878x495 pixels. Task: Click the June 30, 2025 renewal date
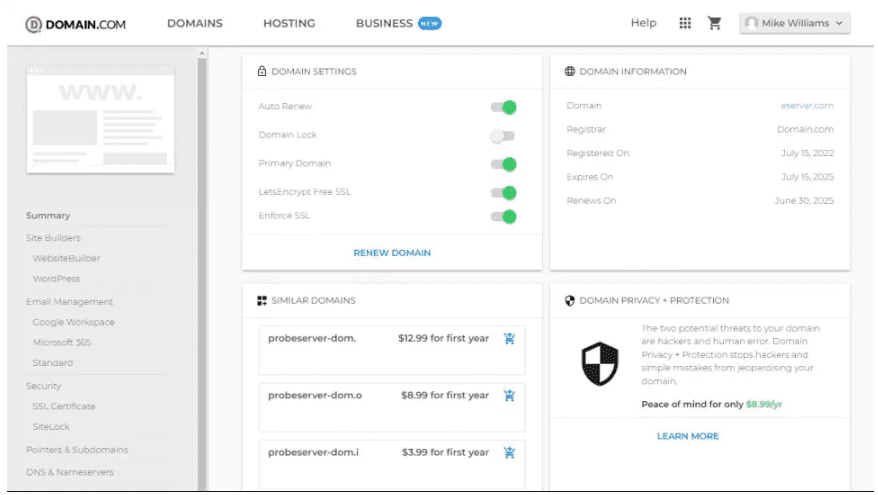pyautogui.click(x=804, y=200)
